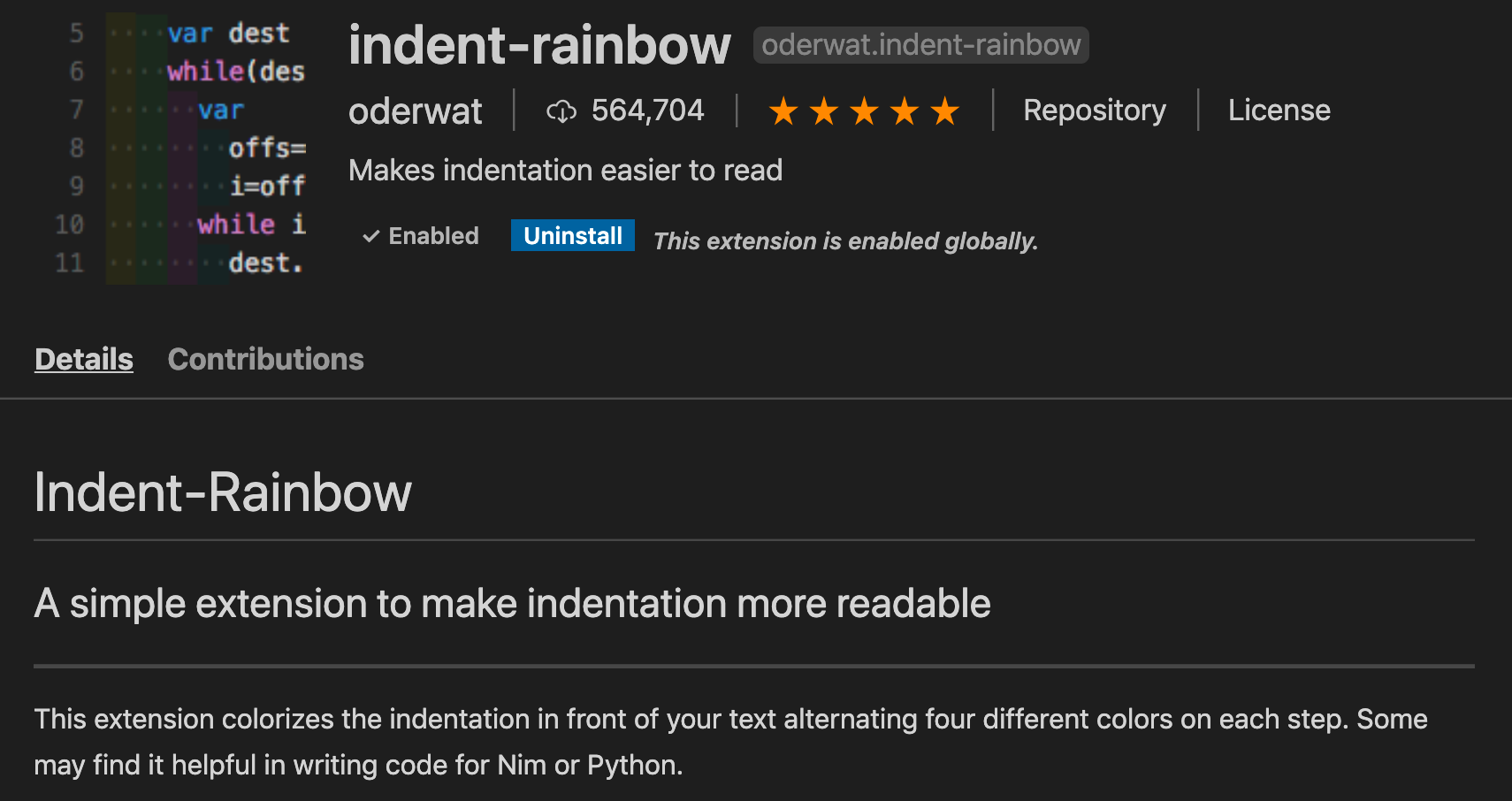Click the oderwat publisher name
The image size is (1512, 801).
[416, 111]
